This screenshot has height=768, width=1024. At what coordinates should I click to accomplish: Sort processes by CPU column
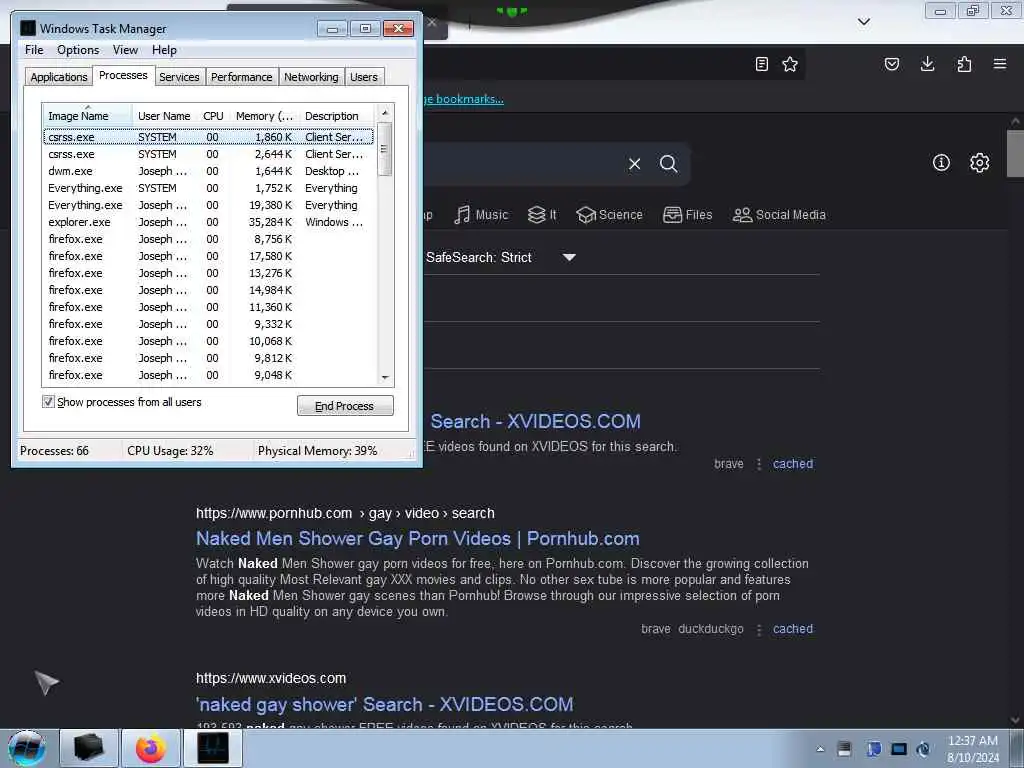213,116
